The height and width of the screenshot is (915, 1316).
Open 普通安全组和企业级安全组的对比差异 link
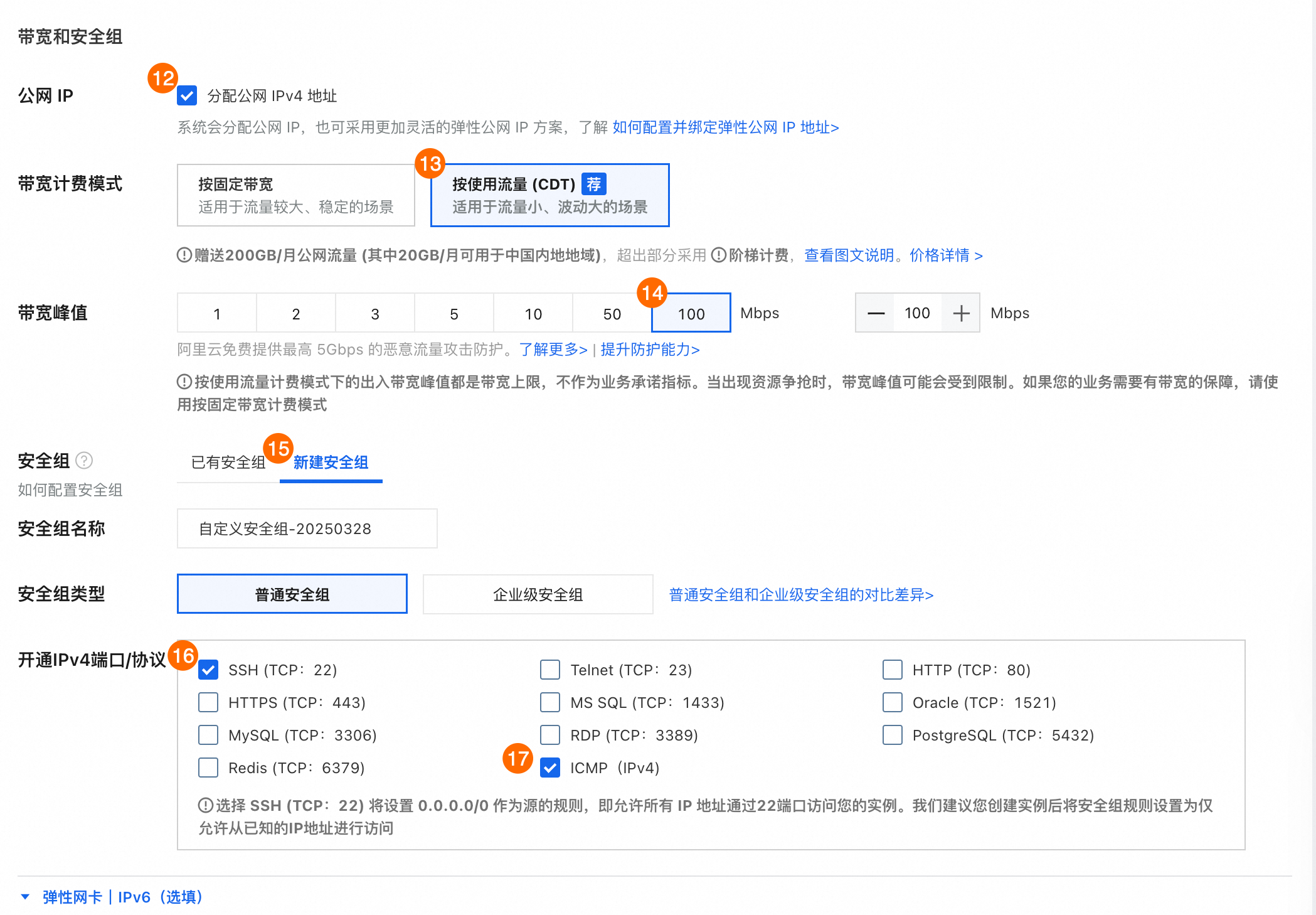click(x=801, y=594)
